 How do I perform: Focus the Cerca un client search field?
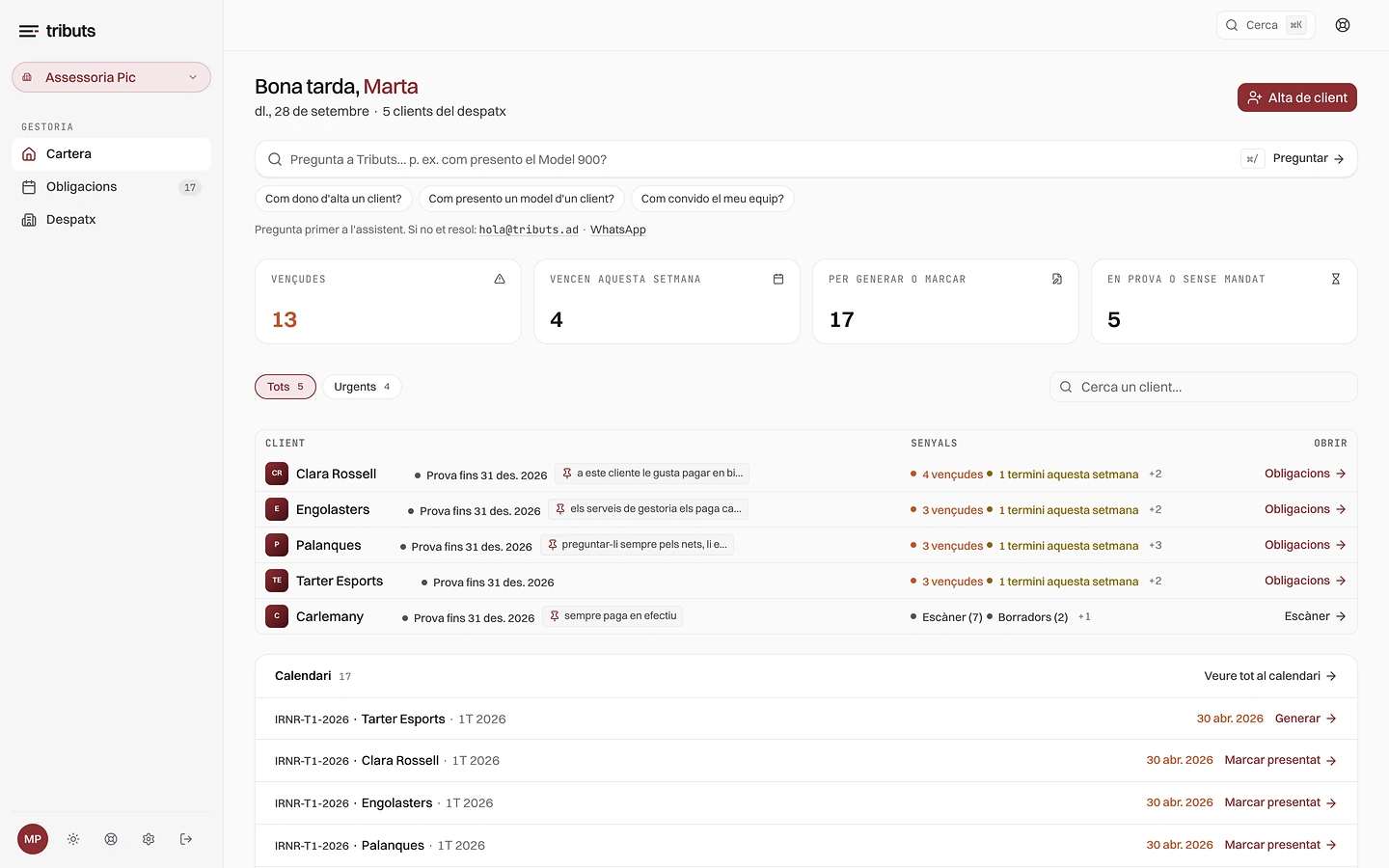click(x=1204, y=387)
